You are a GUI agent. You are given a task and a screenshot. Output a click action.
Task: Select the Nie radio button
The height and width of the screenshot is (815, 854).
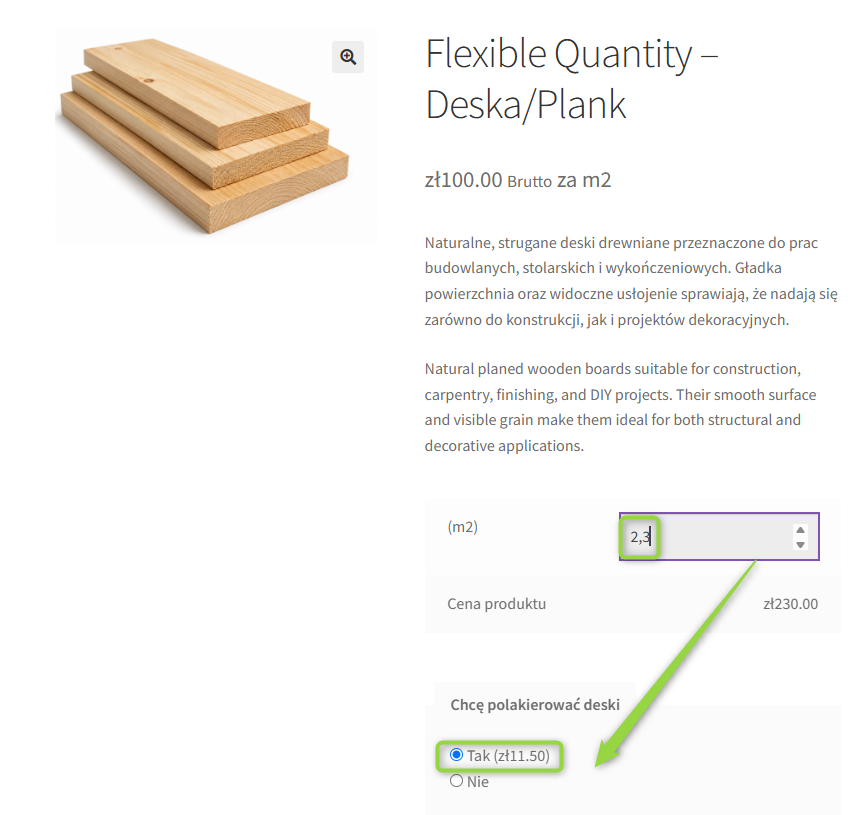[x=456, y=781]
